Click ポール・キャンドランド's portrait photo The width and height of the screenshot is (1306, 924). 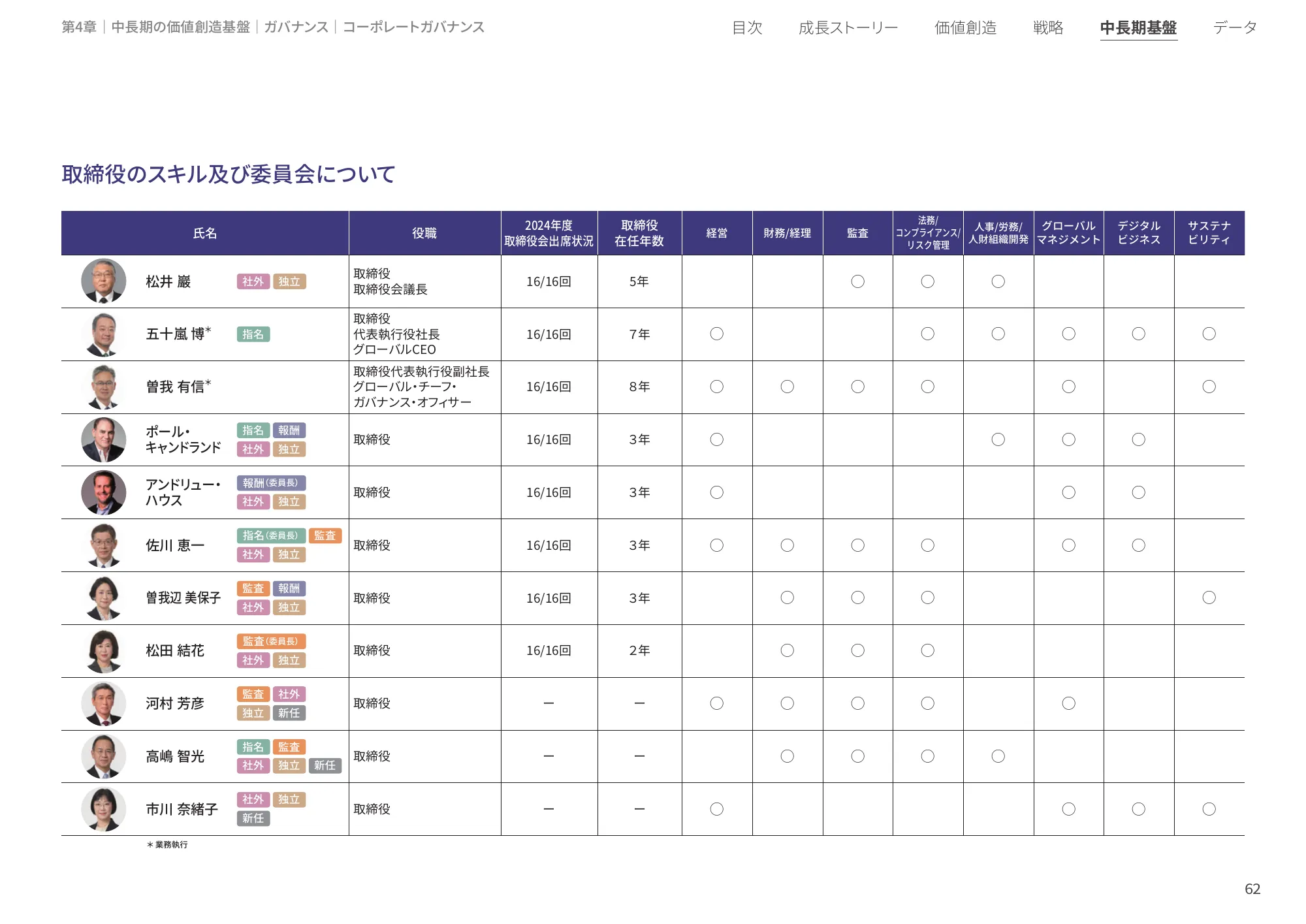coord(104,439)
